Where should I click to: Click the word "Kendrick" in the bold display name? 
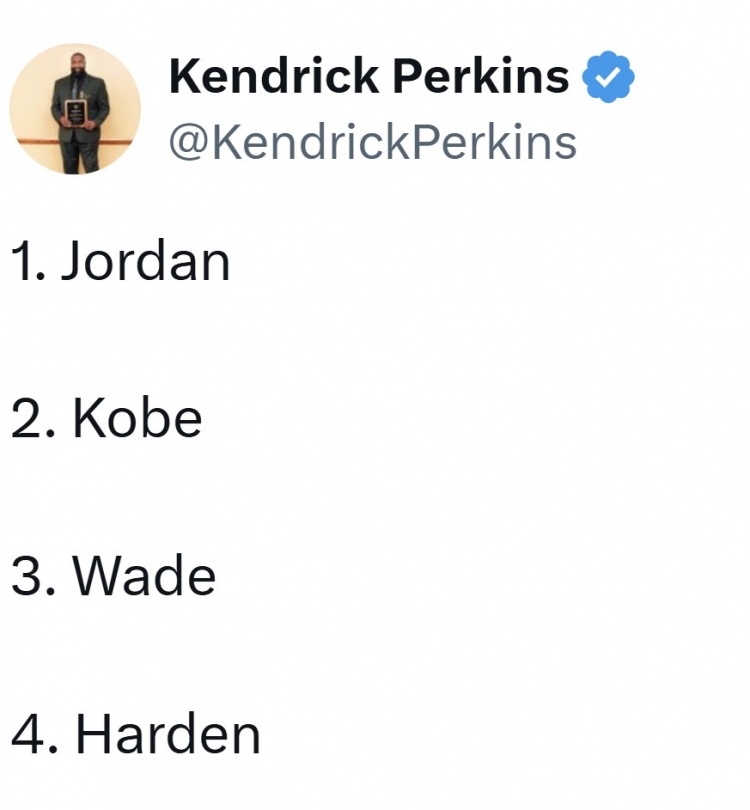click(270, 77)
